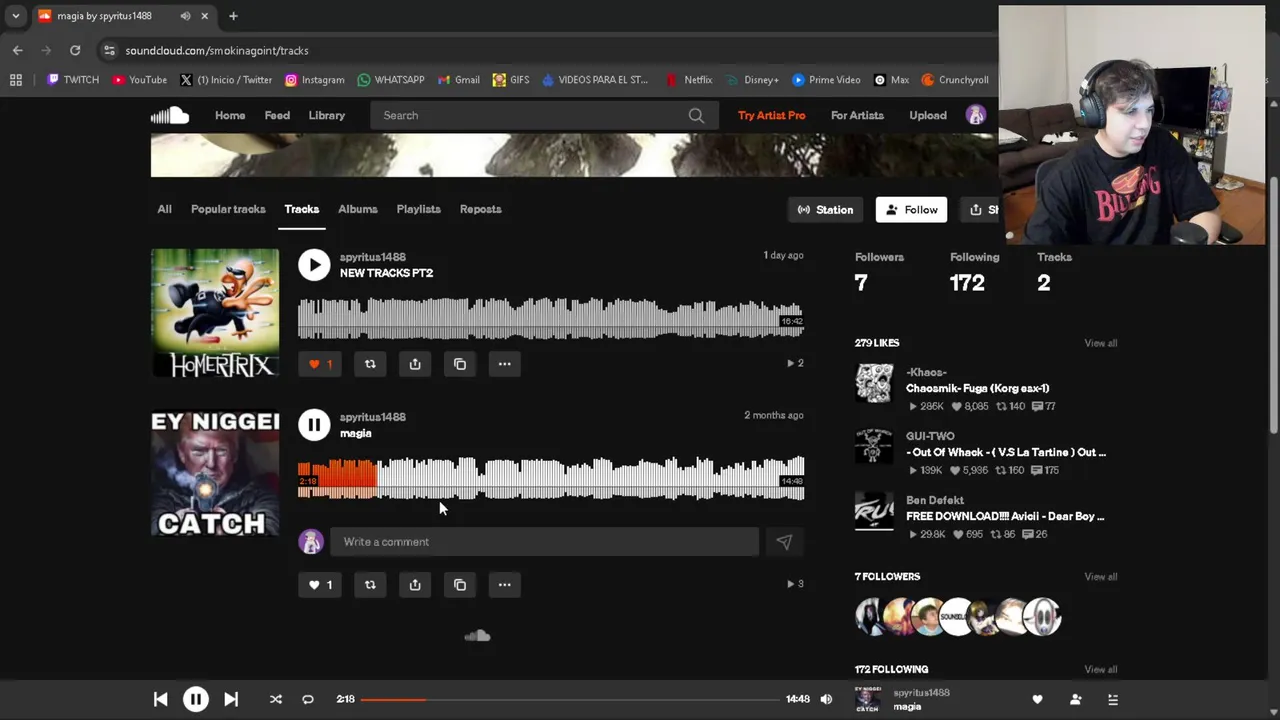This screenshot has width=1280, height=720.
Task: Go back in browser toolbar
Action: tap(18, 50)
